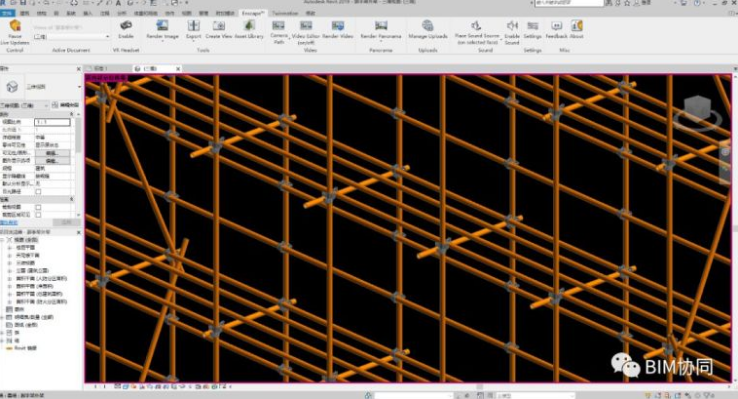Select 立面 (建筑立面) in Project Browser
Screen dimensions: 738x399
click(32, 271)
